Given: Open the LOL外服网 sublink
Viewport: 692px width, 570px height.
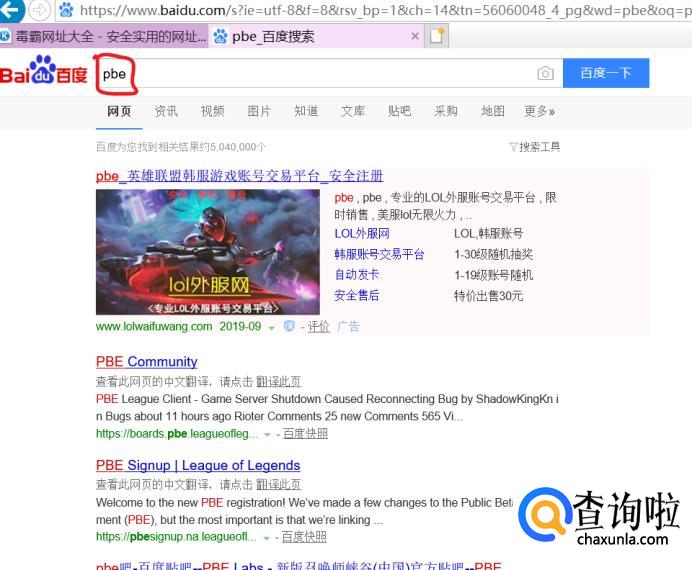Looking at the screenshot, I should pos(362,233).
